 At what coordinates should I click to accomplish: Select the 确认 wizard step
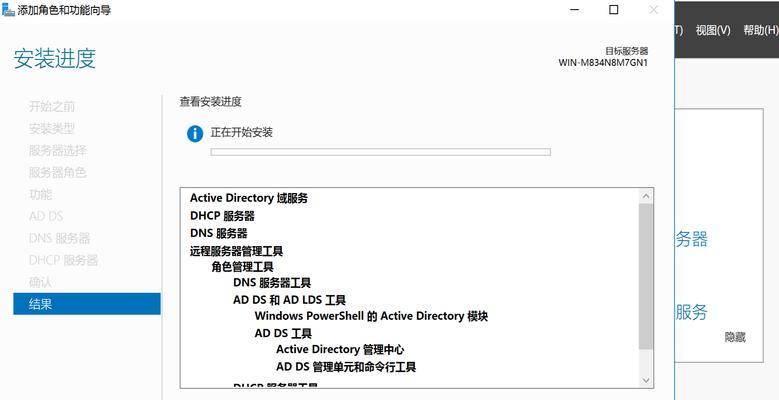pyautogui.click(x=40, y=282)
